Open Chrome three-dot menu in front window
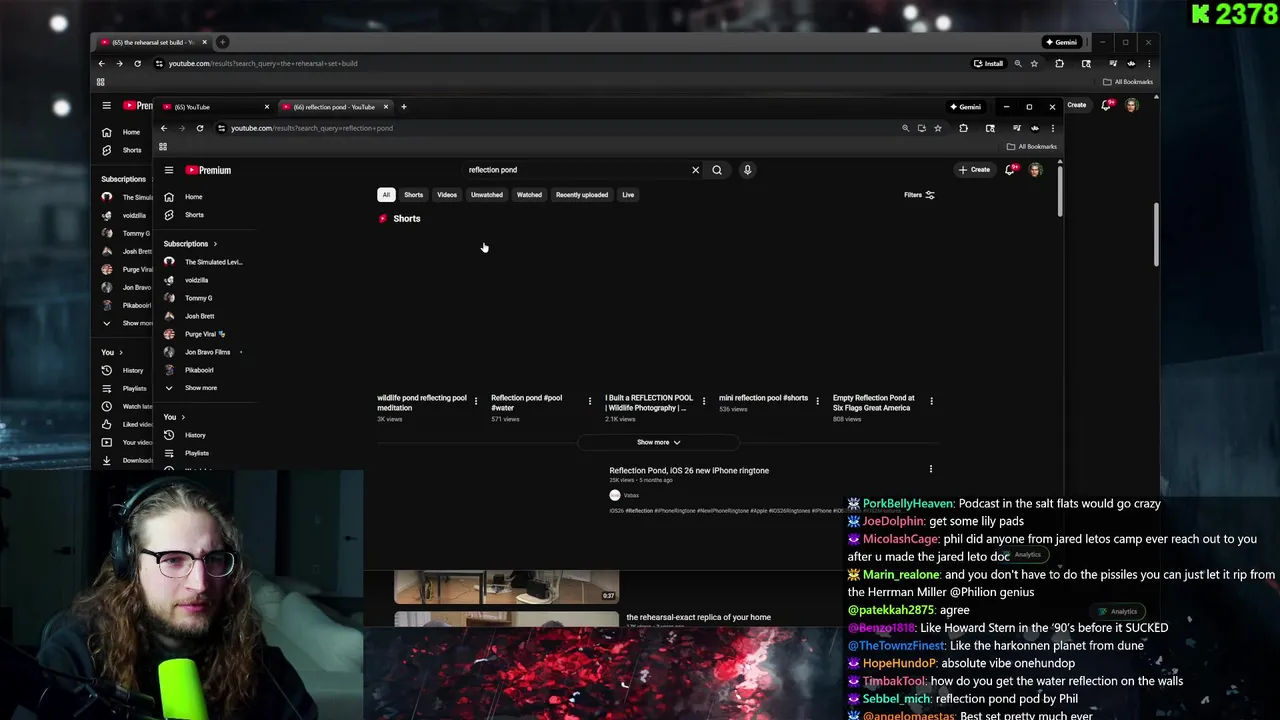The width and height of the screenshot is (1280, 720). pyautogui.click(x=1052, y=128)
